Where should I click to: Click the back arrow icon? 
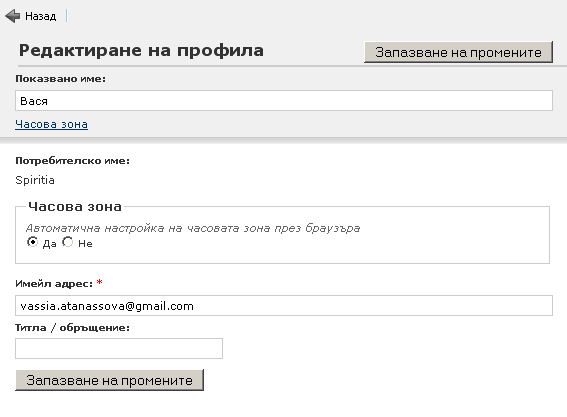[x=13, y=16]
